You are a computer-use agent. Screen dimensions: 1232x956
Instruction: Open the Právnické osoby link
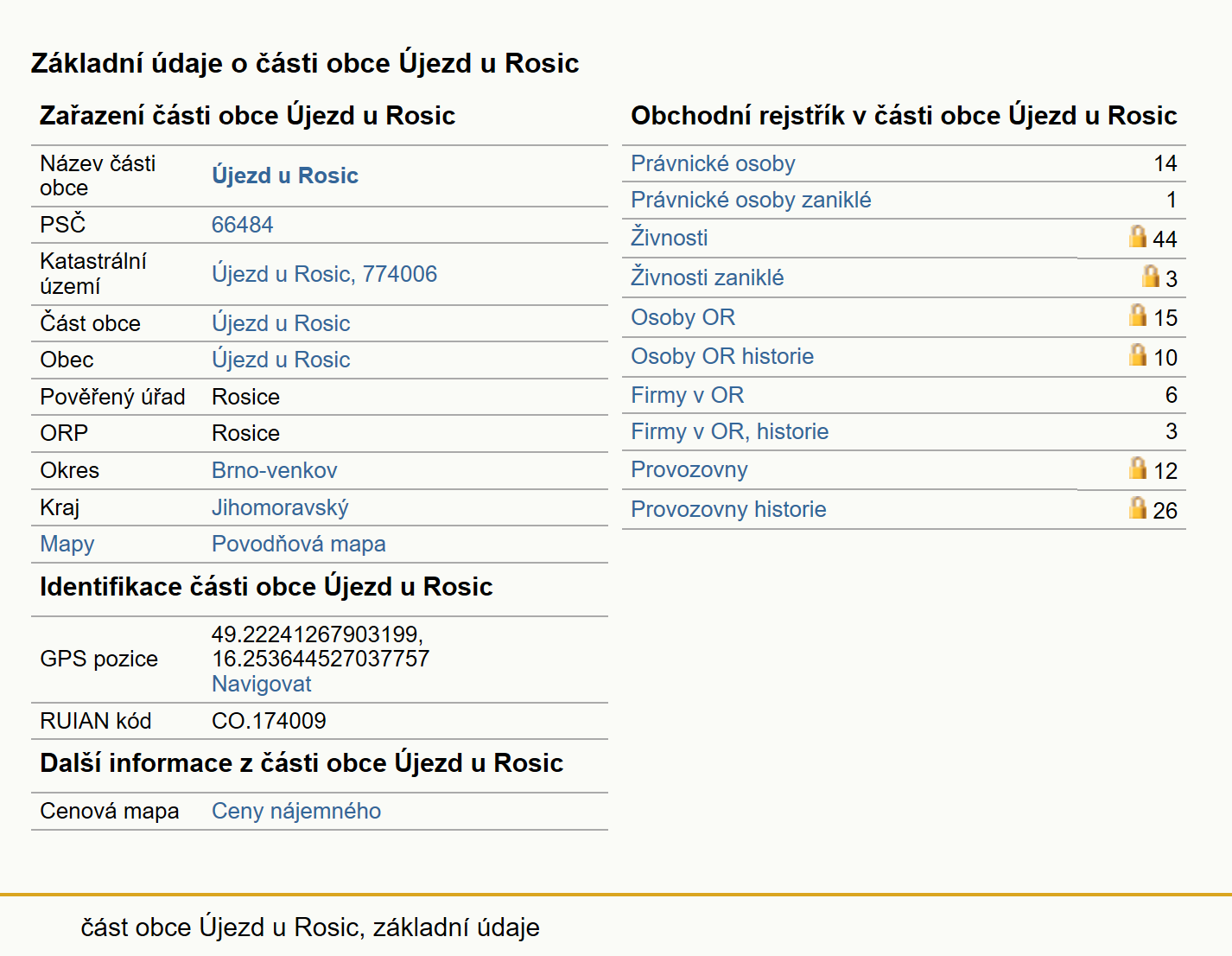coord(713,163)
